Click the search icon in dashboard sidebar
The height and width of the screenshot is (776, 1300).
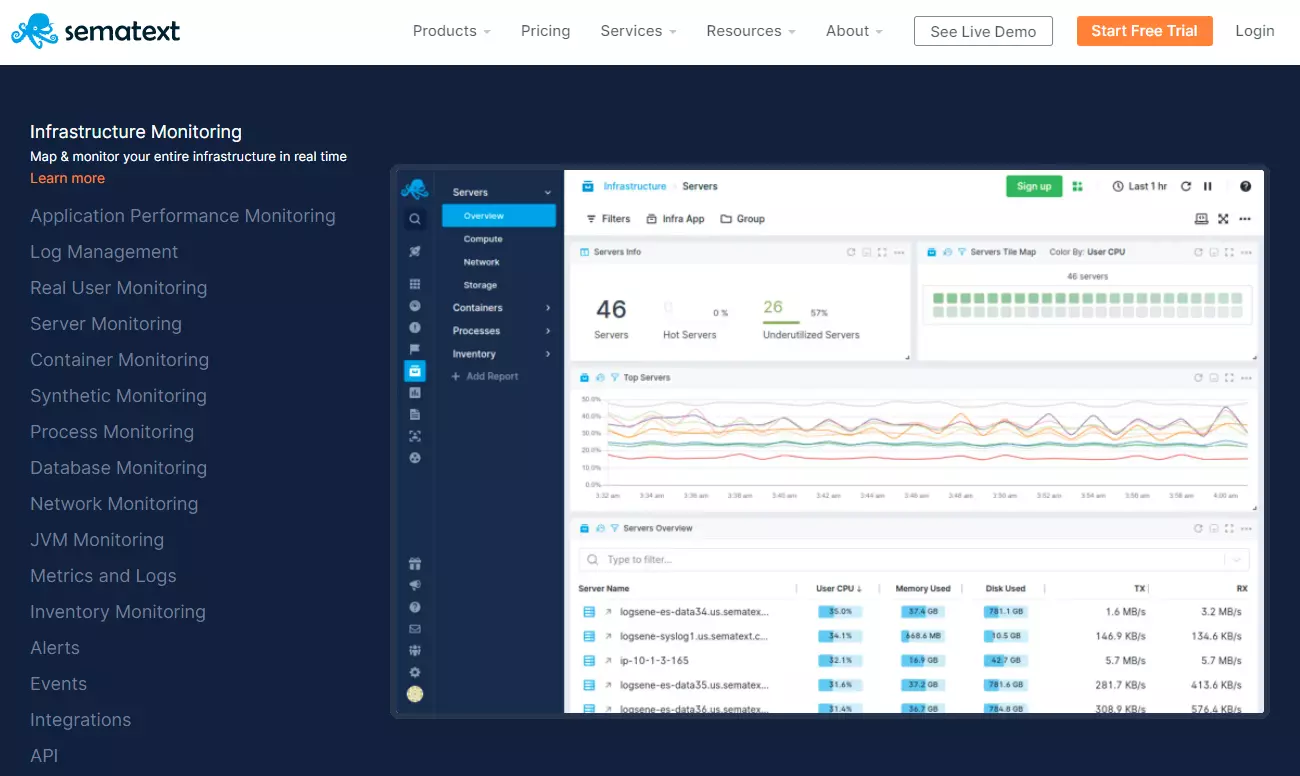click(415, 219)
